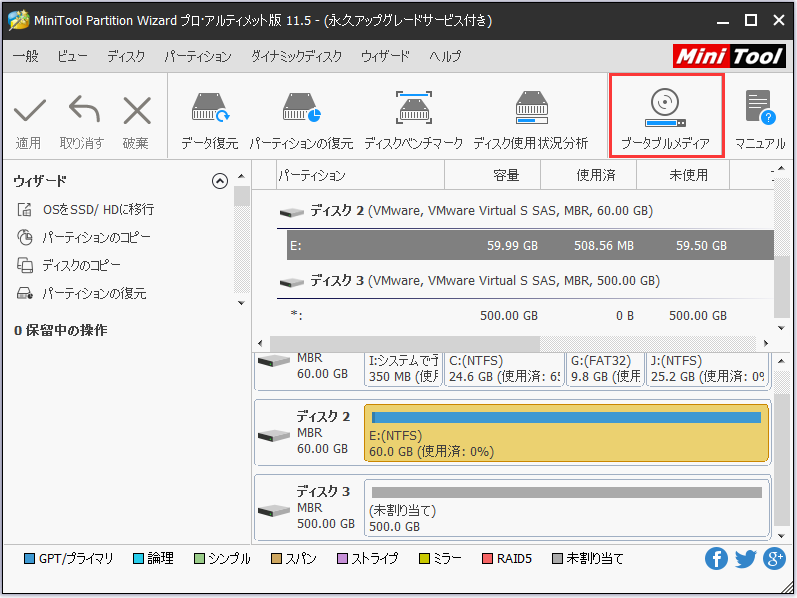Open the ダイナミックディスク menu

tap(296, 56)
